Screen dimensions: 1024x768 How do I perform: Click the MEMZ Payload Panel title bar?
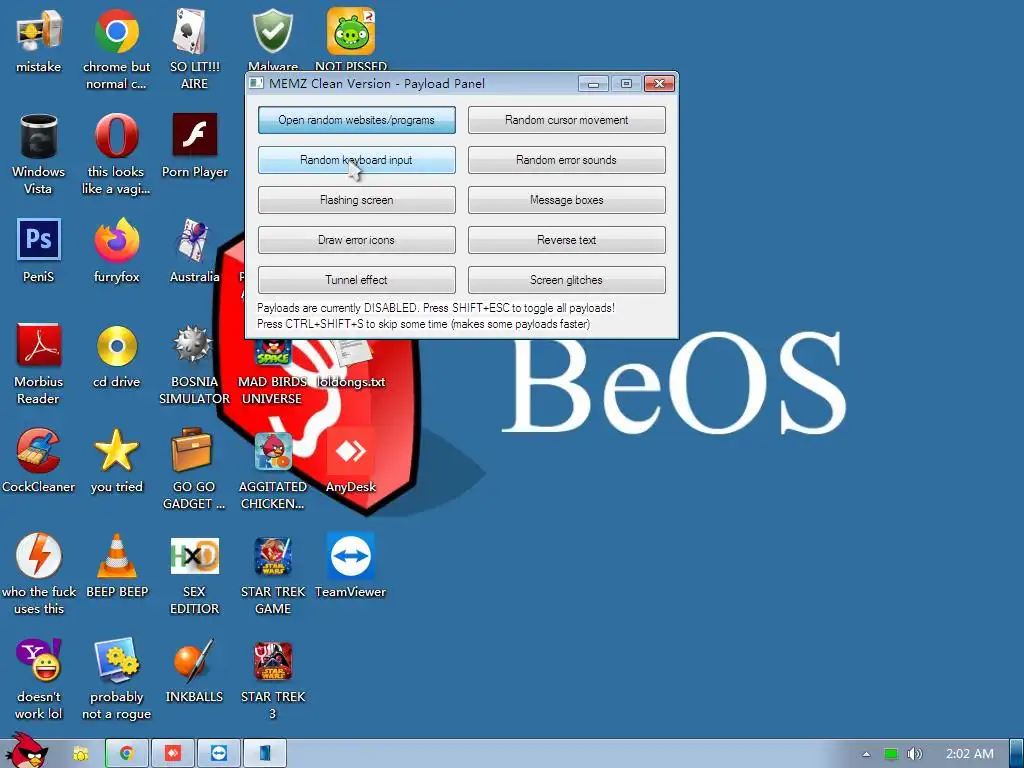point(411,84)
